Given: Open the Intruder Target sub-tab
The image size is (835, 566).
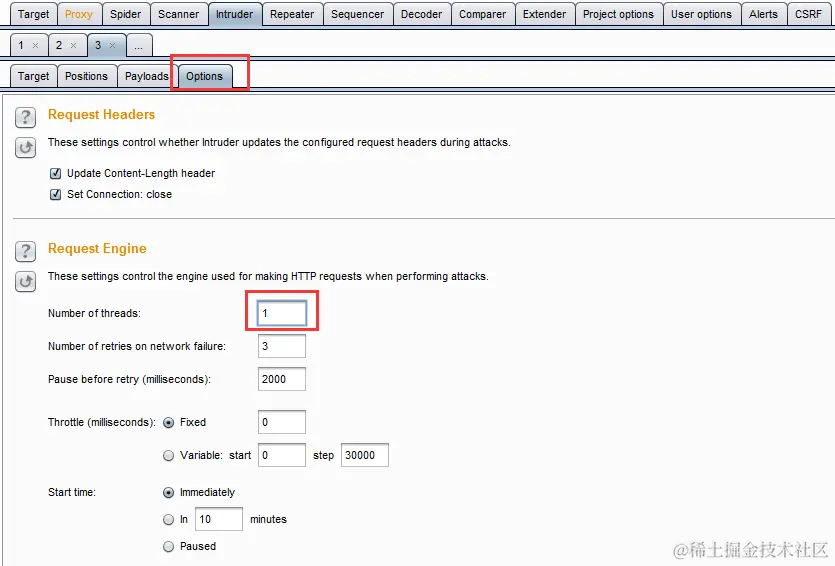Looking at the screenshot, I should [x=33, y=76].
